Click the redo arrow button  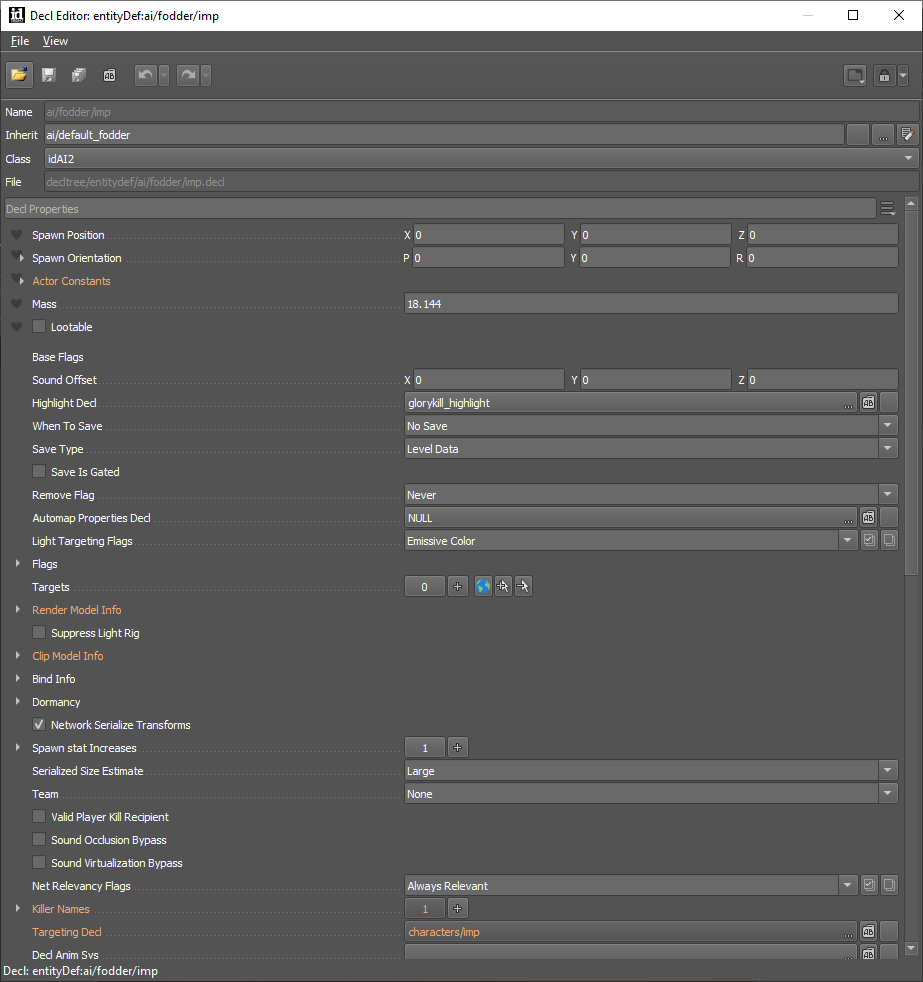click(x=188, y=75)
